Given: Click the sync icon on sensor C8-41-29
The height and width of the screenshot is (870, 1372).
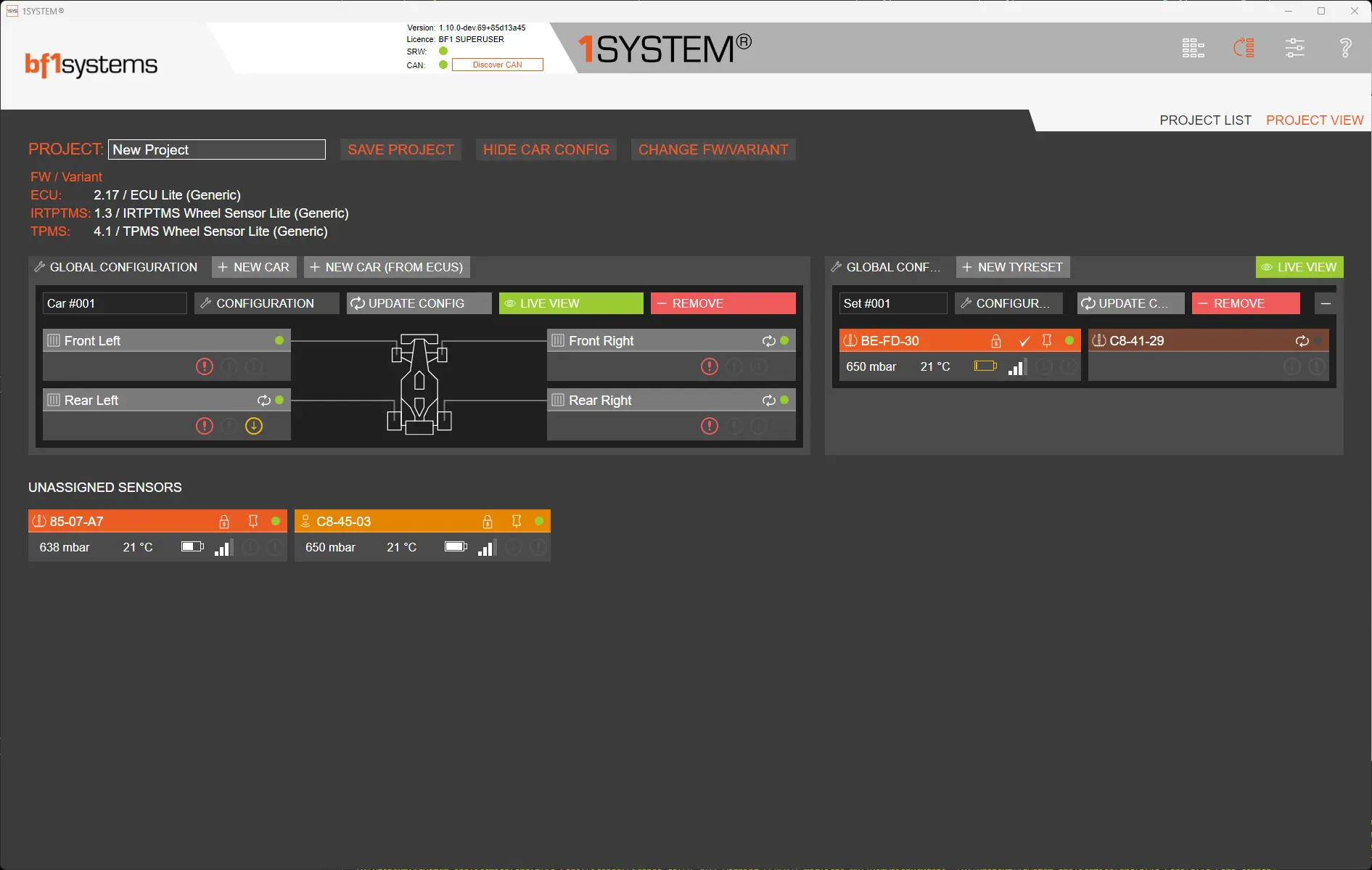Looking at the screenshot, I should [x=1302, y=341].
